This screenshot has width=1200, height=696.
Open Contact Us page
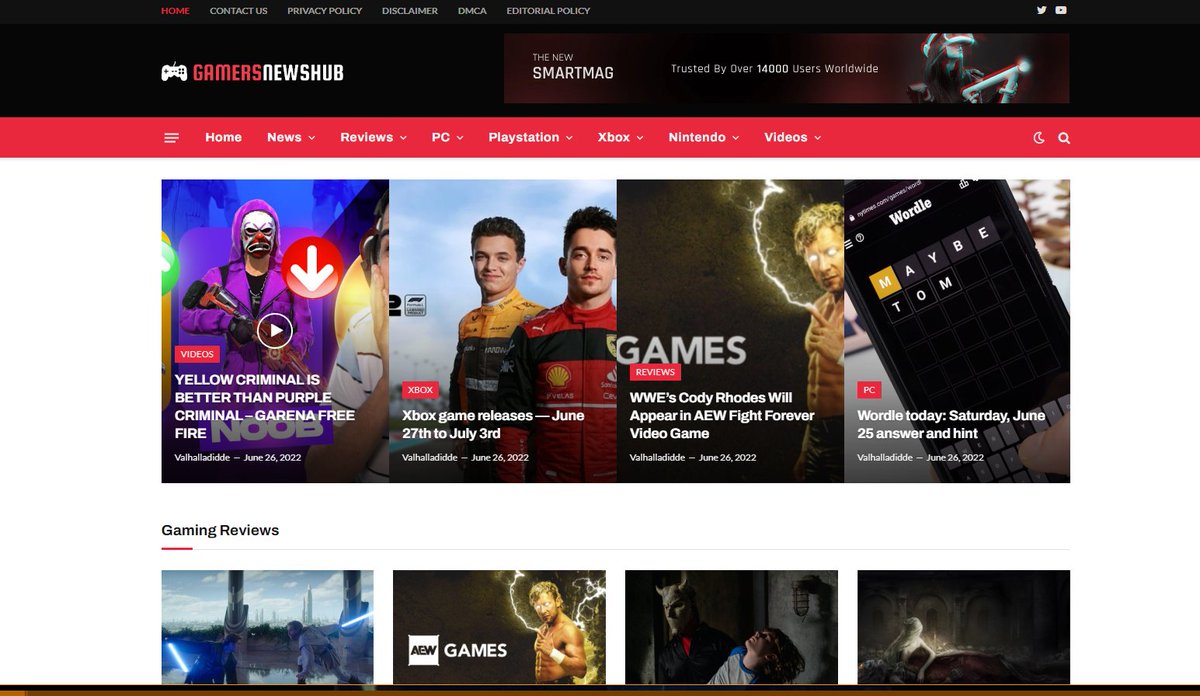(x=238, y=11)
